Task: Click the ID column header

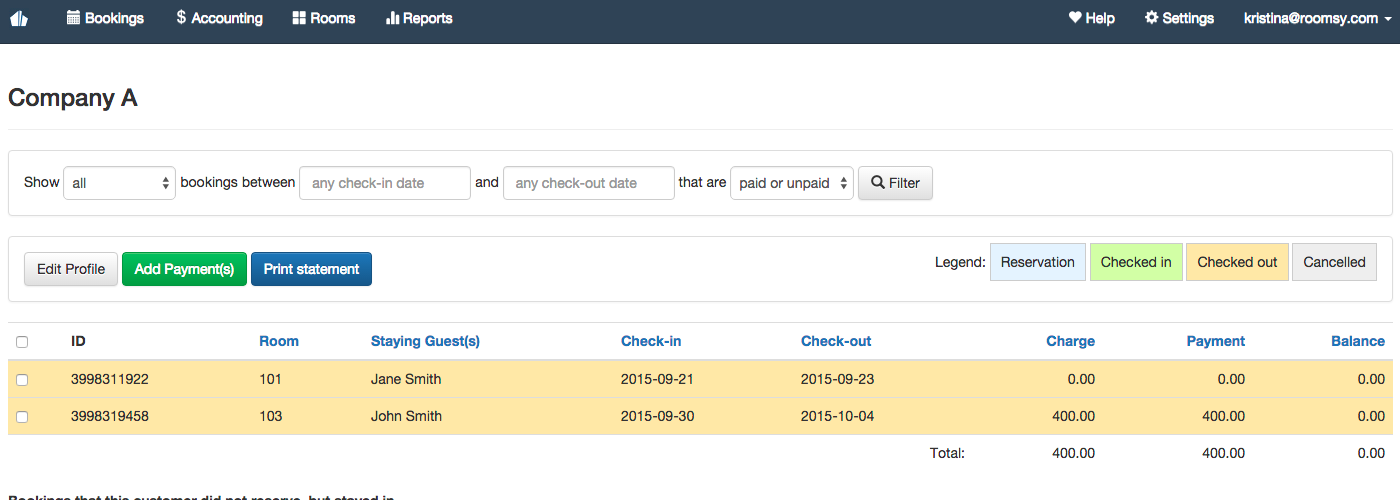Action: (79, 341)
